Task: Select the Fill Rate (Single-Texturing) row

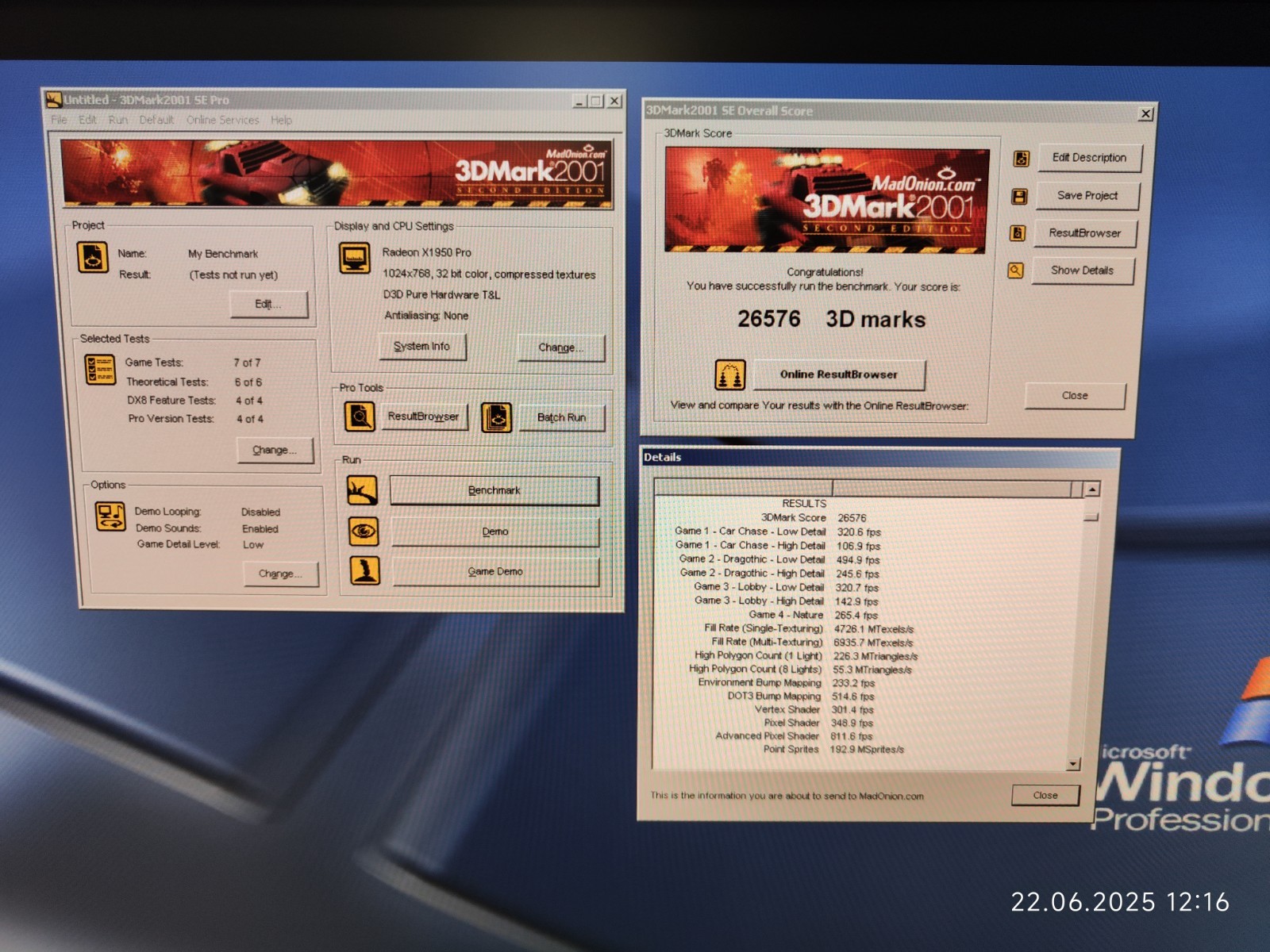Action: pyautogui.click(x=809, y=628)
